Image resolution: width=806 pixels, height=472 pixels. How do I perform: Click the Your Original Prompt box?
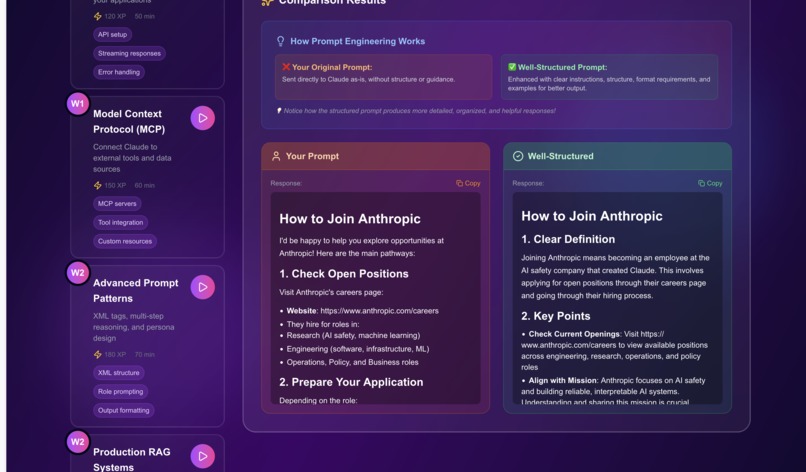pyautogui.click(x=383, y=77)
